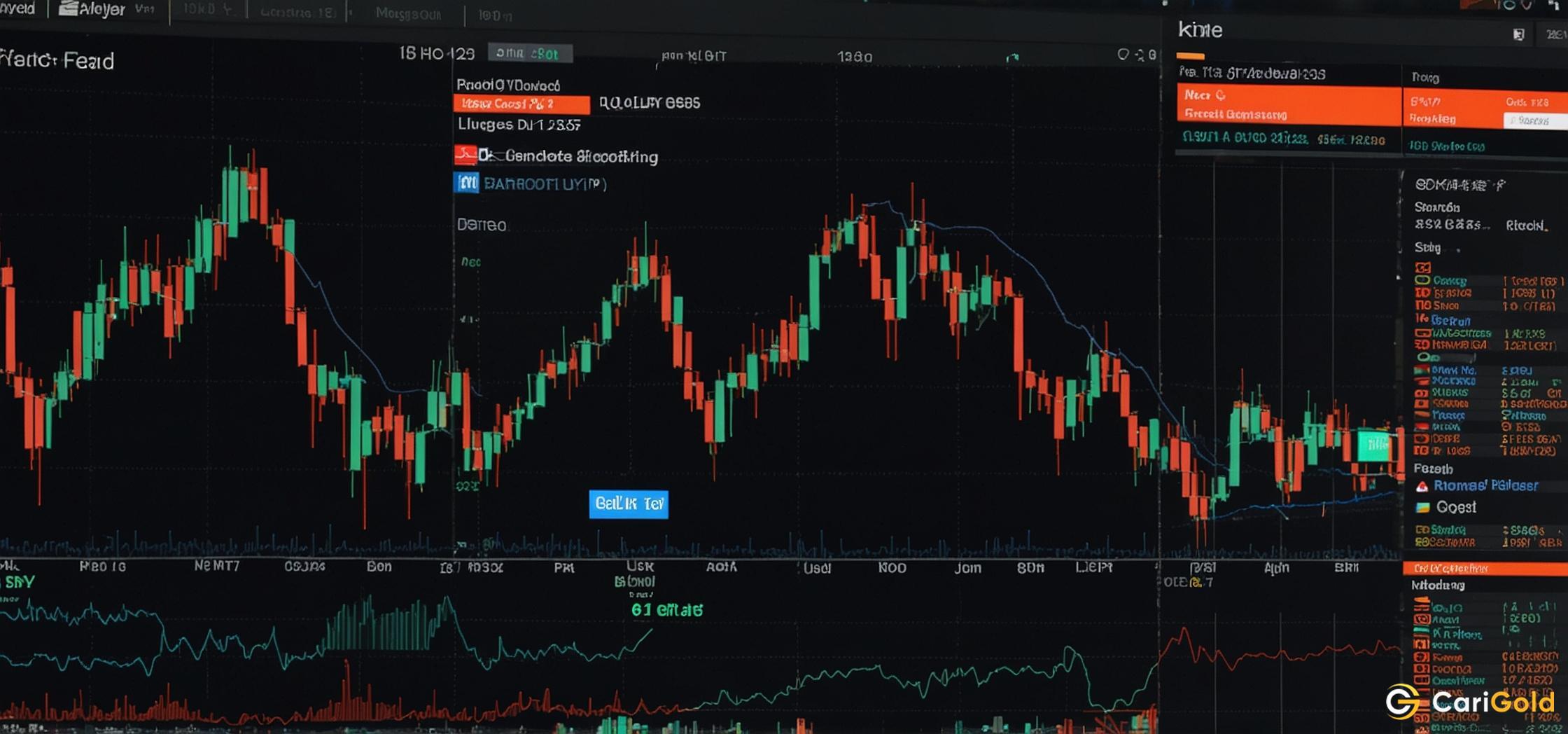Click the highlighted green candle price tag
This screenshot has height=734, width=1568.
(x=1375, y=445)
